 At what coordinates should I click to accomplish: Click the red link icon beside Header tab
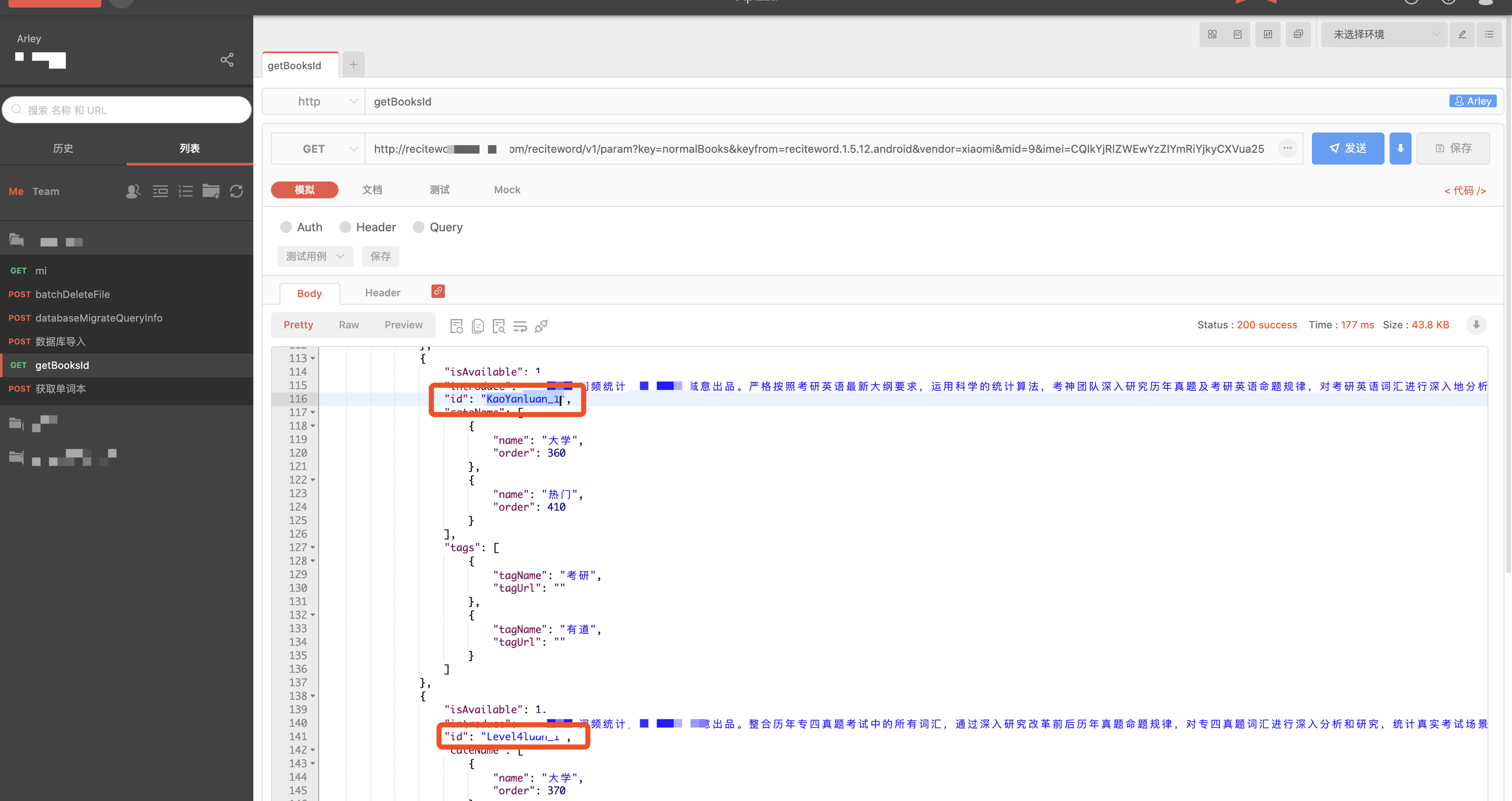[x=438, y=291]
